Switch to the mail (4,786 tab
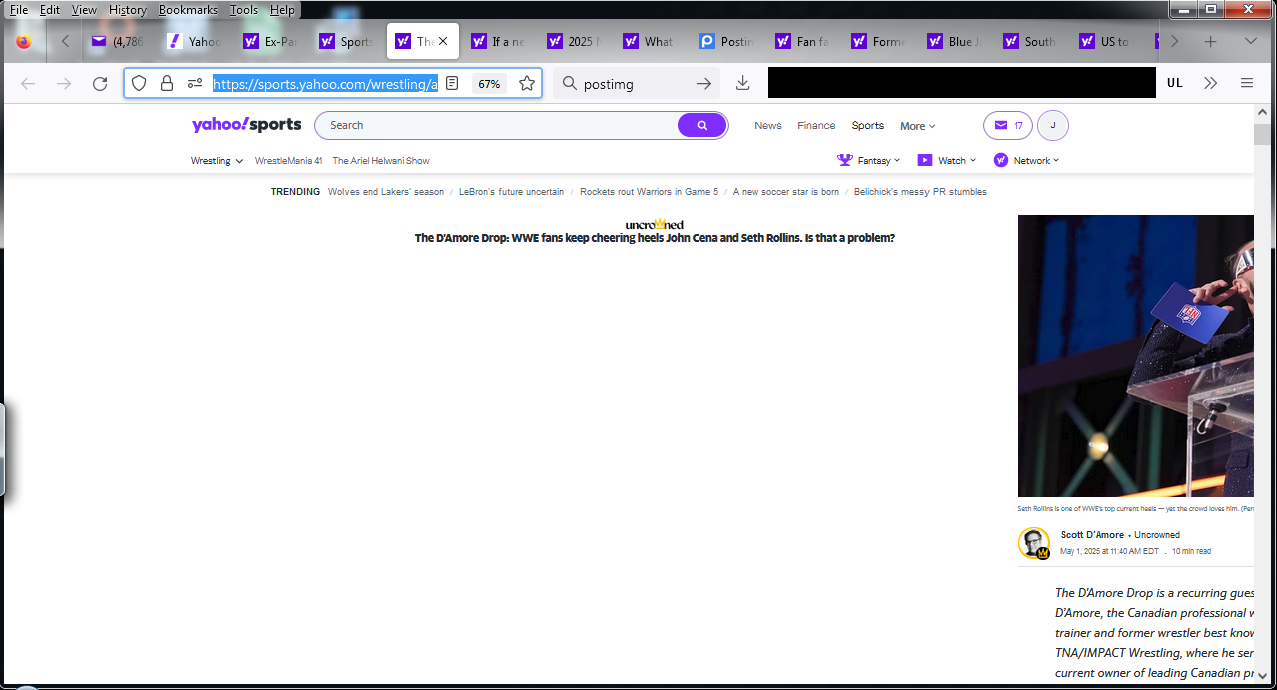Screen dimensions: 1277x690 118,42
